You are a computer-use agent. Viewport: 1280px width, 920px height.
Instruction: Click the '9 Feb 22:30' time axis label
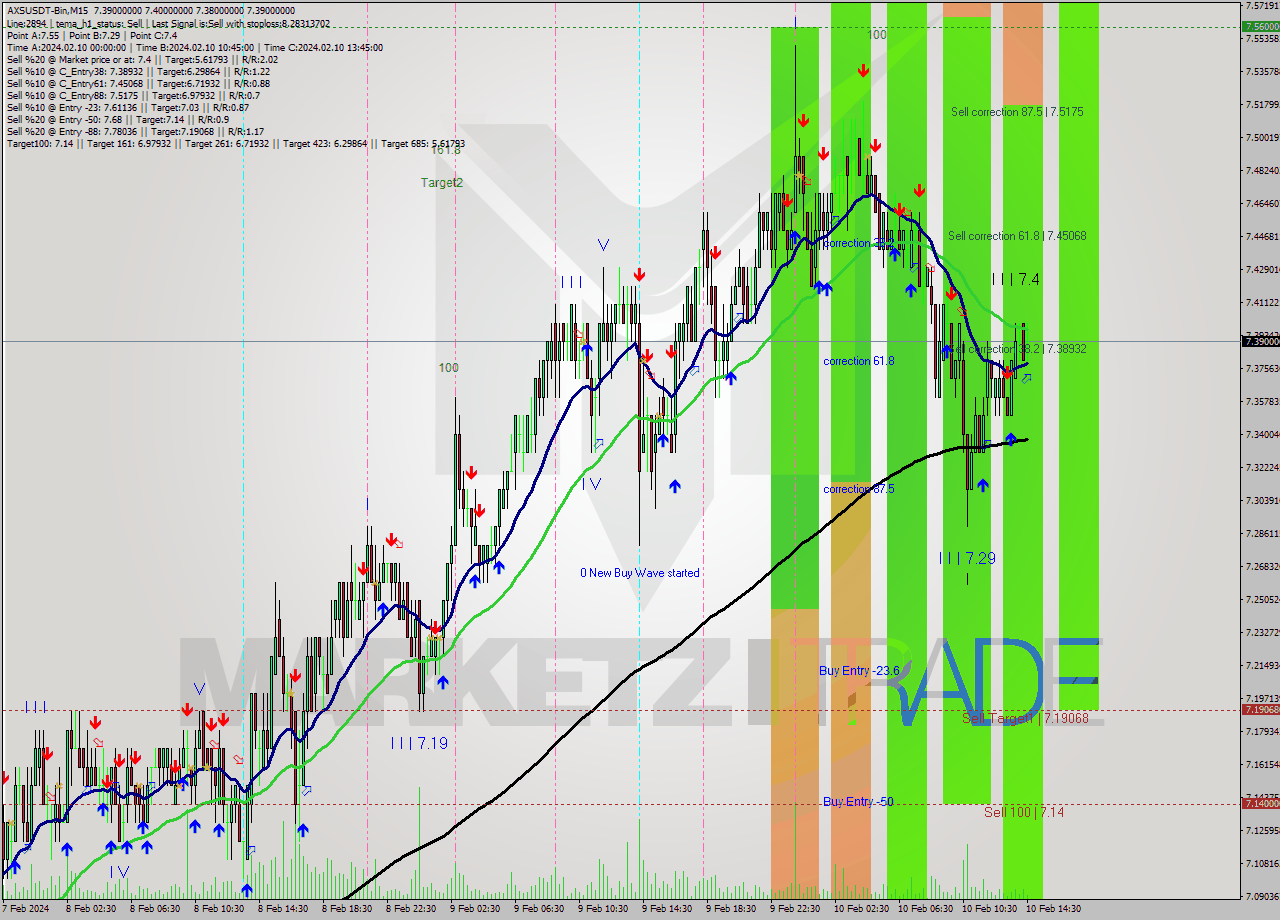pyautogui.click(x=794, y=909)
